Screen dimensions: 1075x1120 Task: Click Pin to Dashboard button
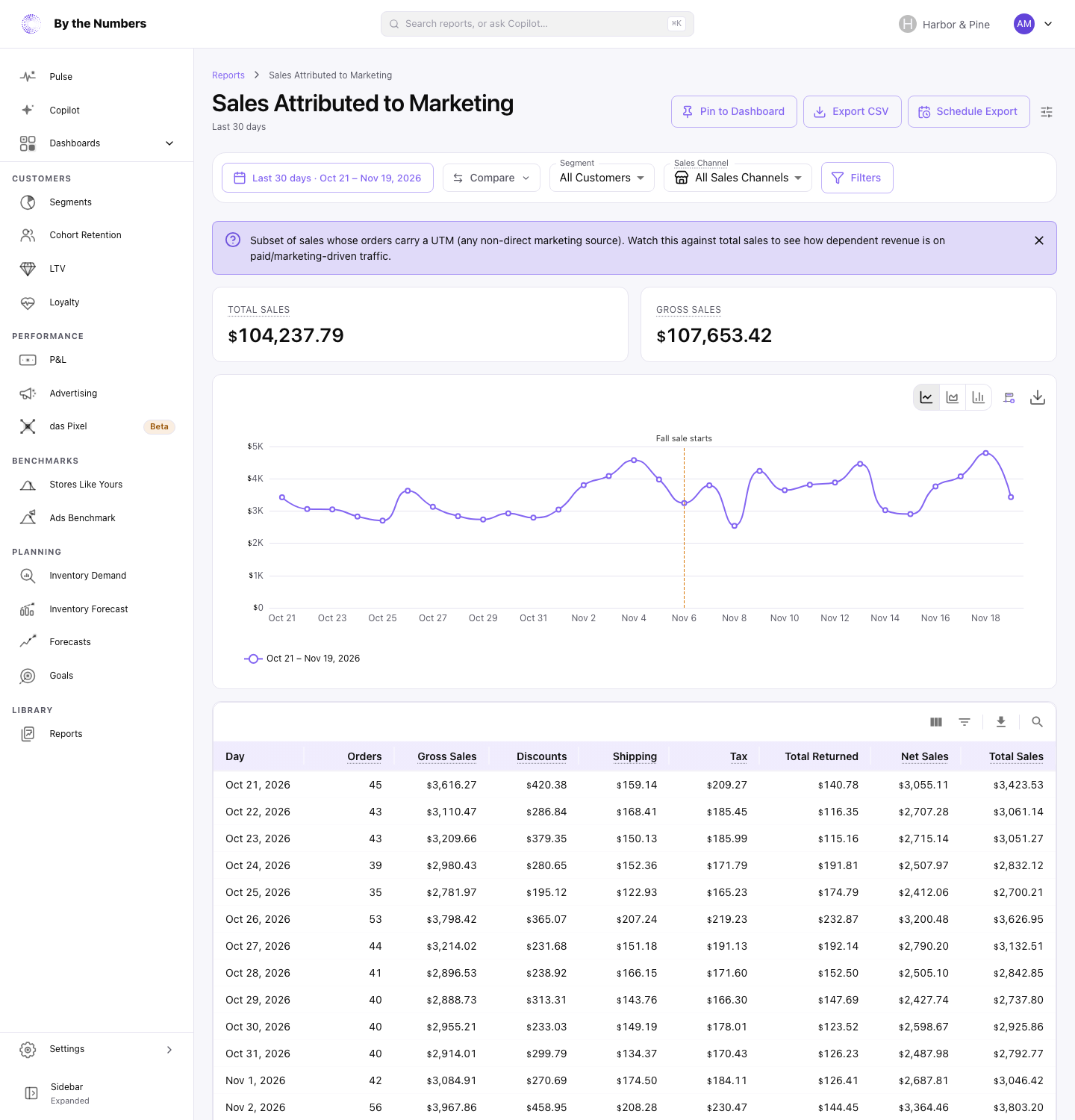click(734, 111)
